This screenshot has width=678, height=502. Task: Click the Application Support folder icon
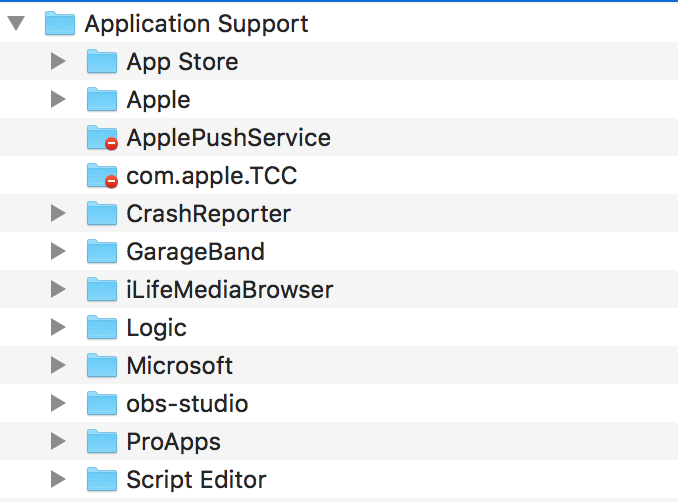pos(60,23)
